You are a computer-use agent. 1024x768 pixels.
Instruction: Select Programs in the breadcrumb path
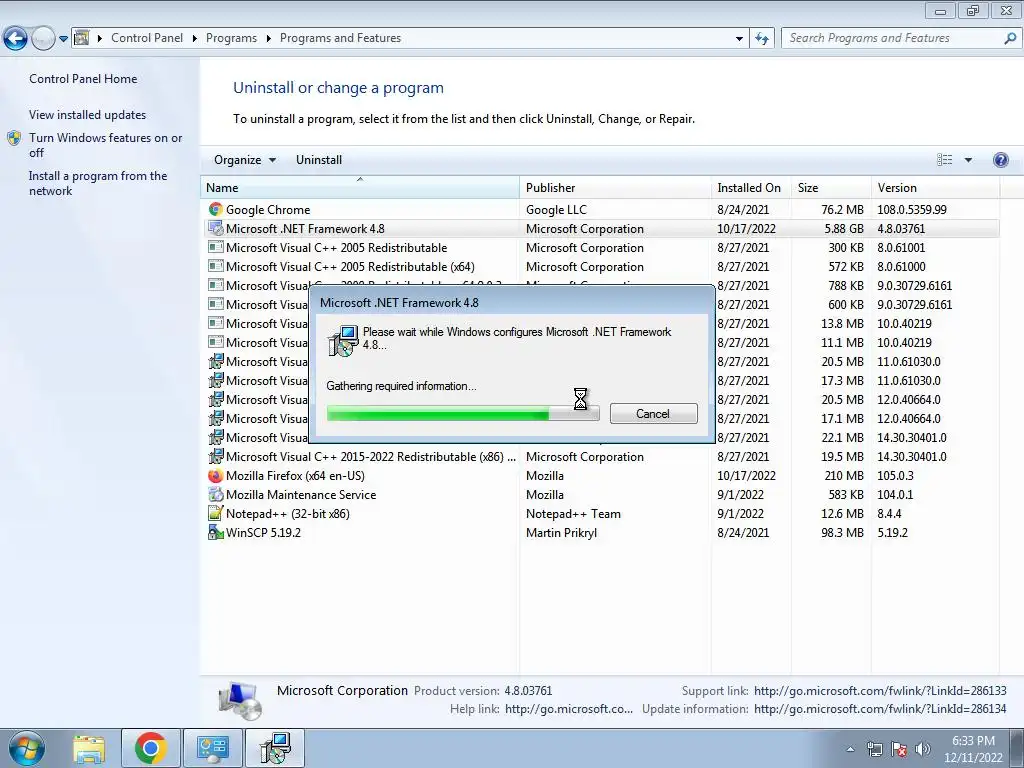pos(231,38)
